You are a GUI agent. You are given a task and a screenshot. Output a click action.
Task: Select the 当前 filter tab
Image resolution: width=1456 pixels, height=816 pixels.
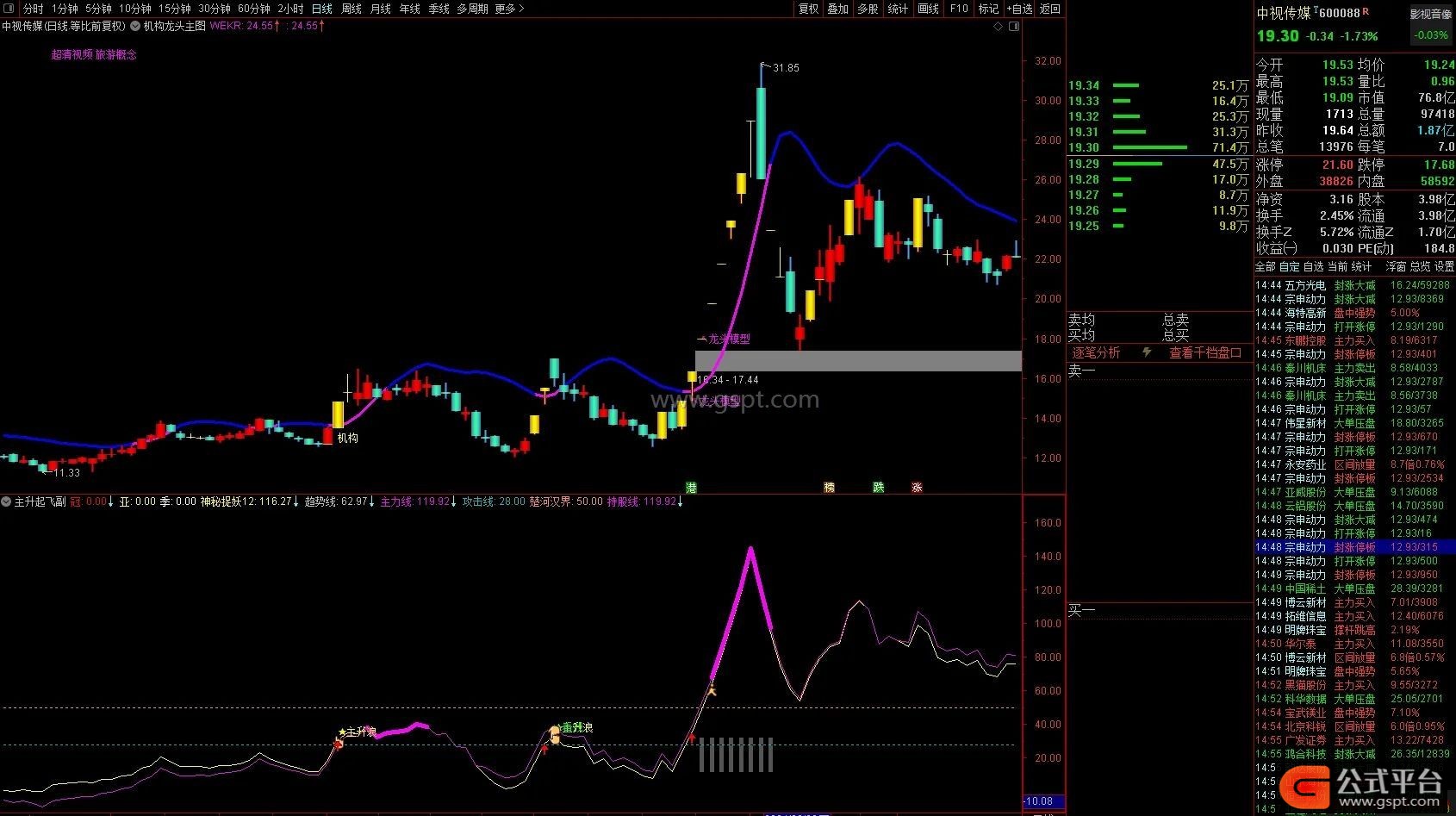point(1338,266)
